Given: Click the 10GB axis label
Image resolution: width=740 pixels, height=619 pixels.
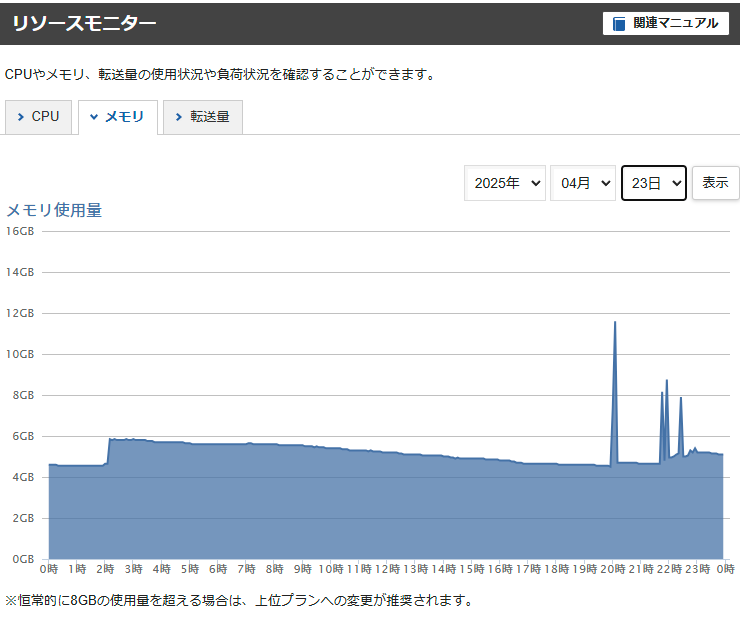Looking at the screenshot, I should pyautogui.click(x=20, y=354).
